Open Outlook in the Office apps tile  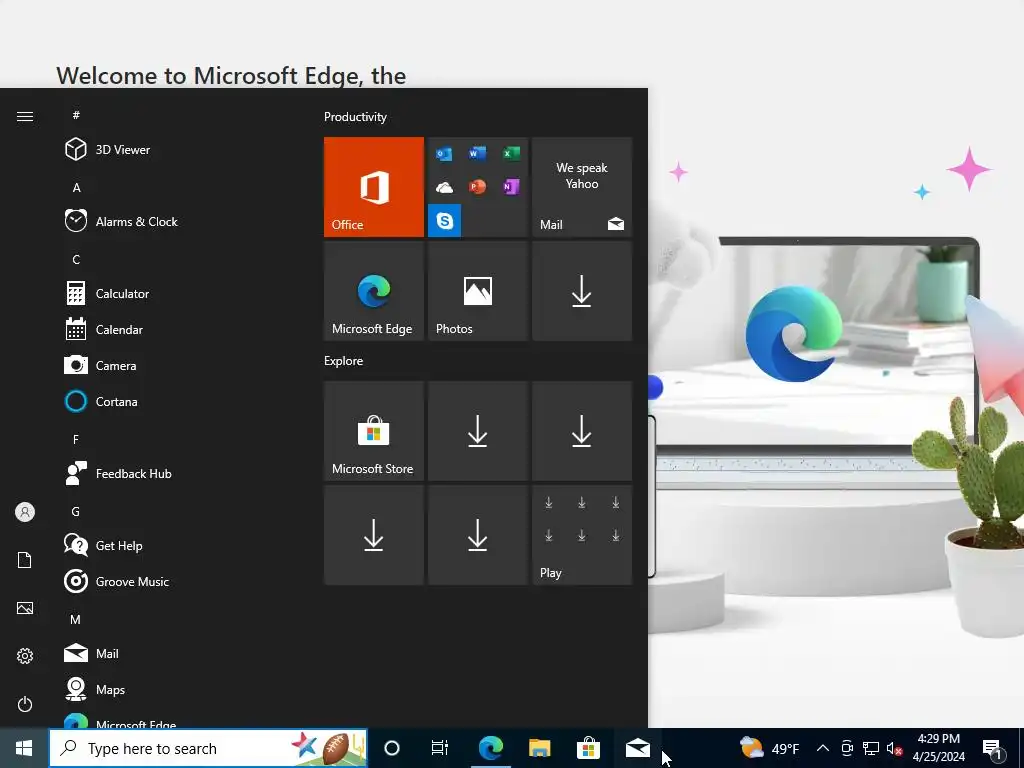click(x=444, y=154)
